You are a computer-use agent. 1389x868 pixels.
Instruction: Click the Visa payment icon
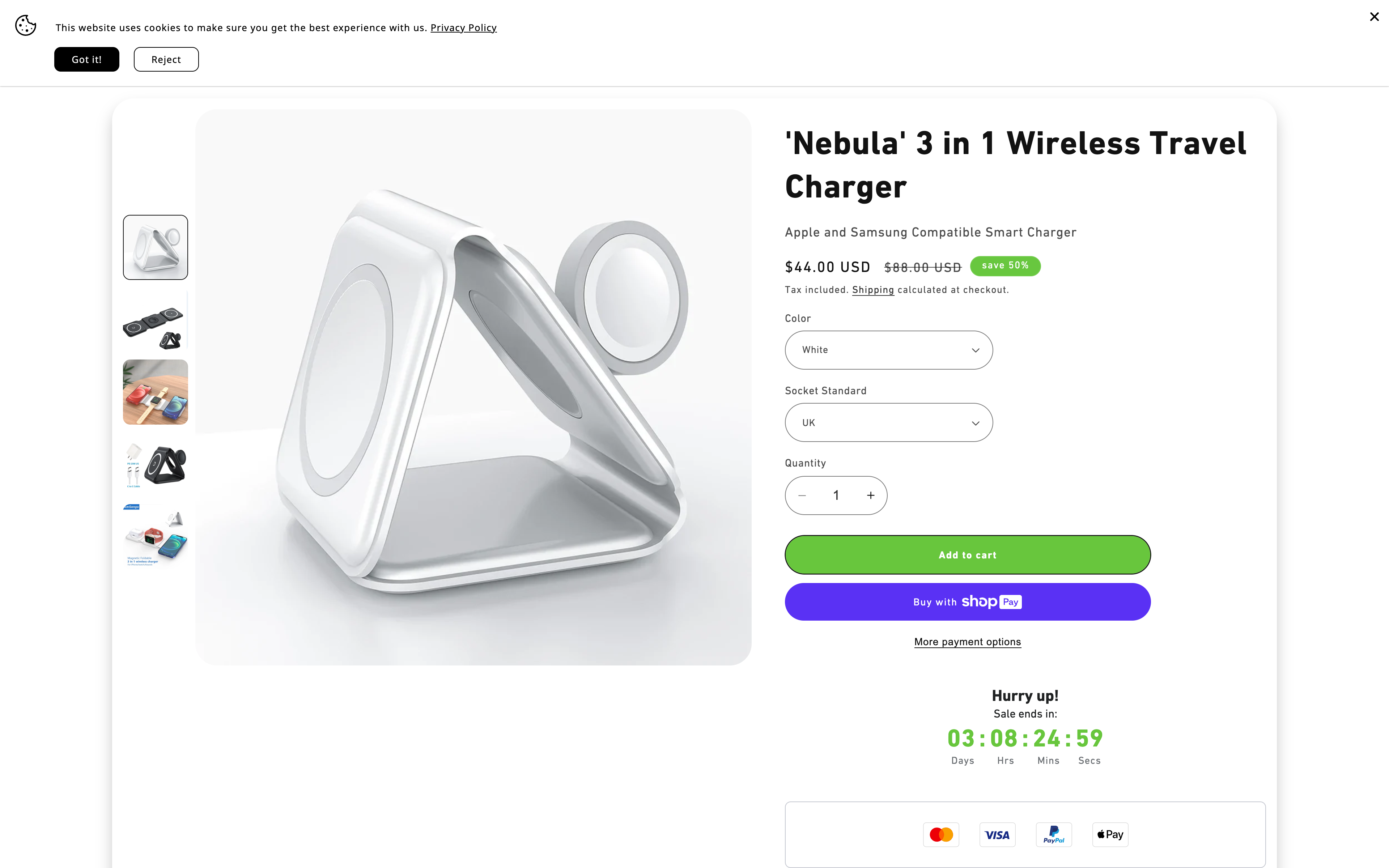pyautogui.click(x=997, y=835)
